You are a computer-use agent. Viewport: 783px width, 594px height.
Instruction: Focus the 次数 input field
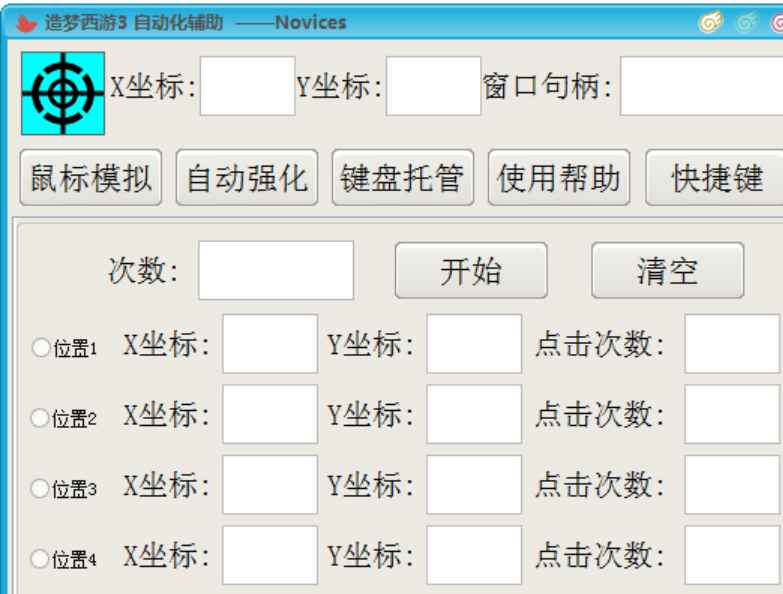[x=276, y=270]
